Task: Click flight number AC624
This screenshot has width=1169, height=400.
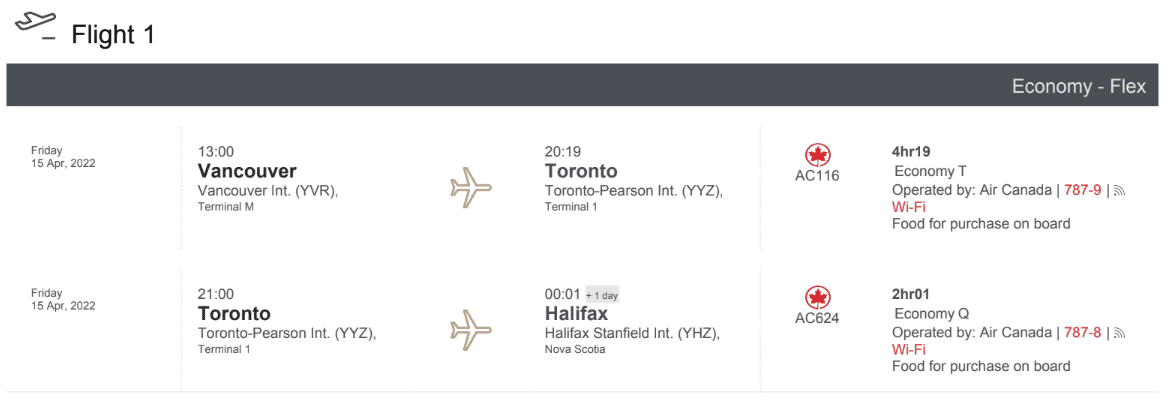Action: pos(817,319)
